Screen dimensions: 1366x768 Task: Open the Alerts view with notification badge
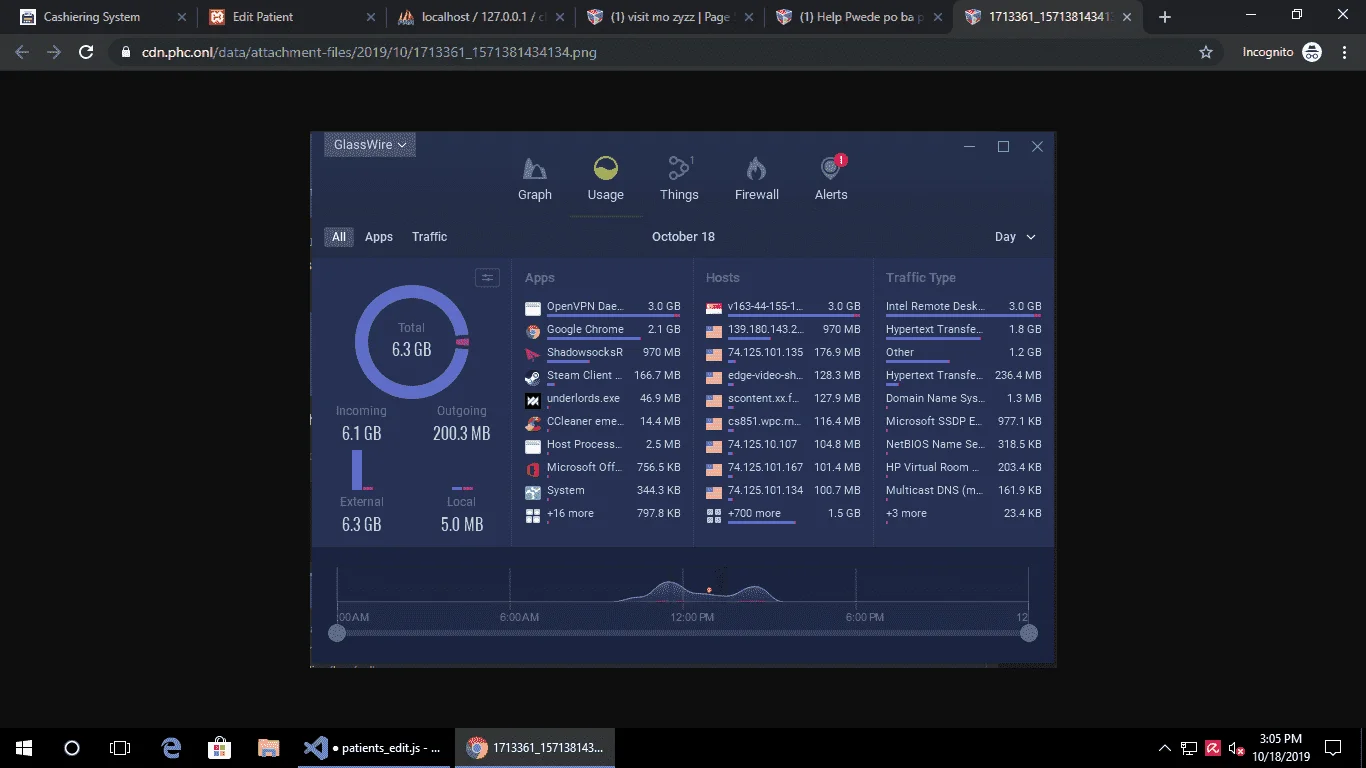coord(831,180)
